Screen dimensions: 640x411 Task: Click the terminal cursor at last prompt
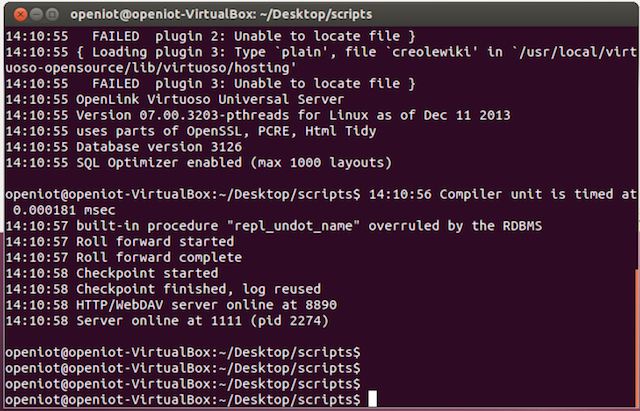372,399
